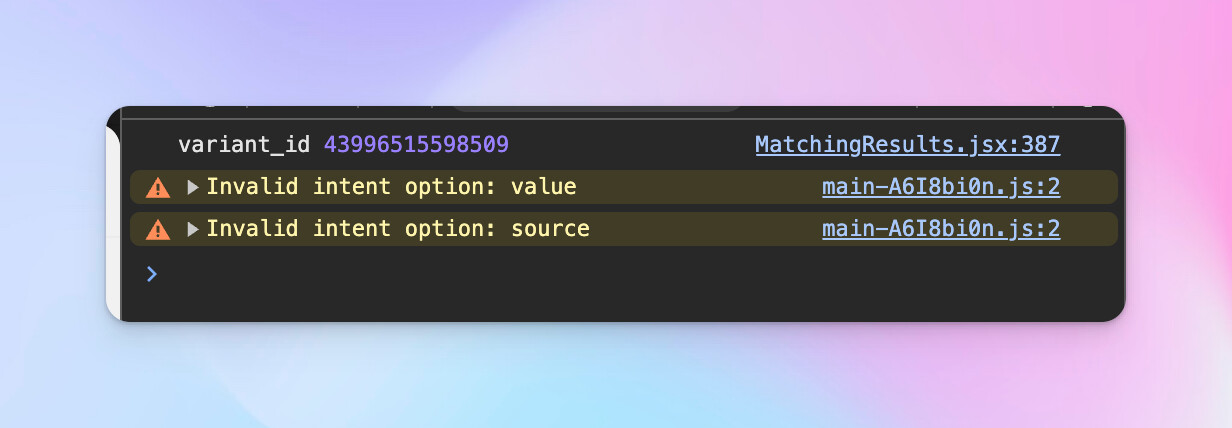
Task: Expand the 'Invalid intent option: source' warning
Action: coord(193,229)
